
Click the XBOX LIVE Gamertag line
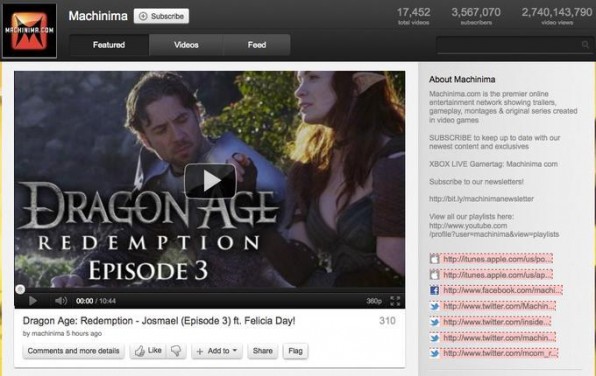pos(493,164)
